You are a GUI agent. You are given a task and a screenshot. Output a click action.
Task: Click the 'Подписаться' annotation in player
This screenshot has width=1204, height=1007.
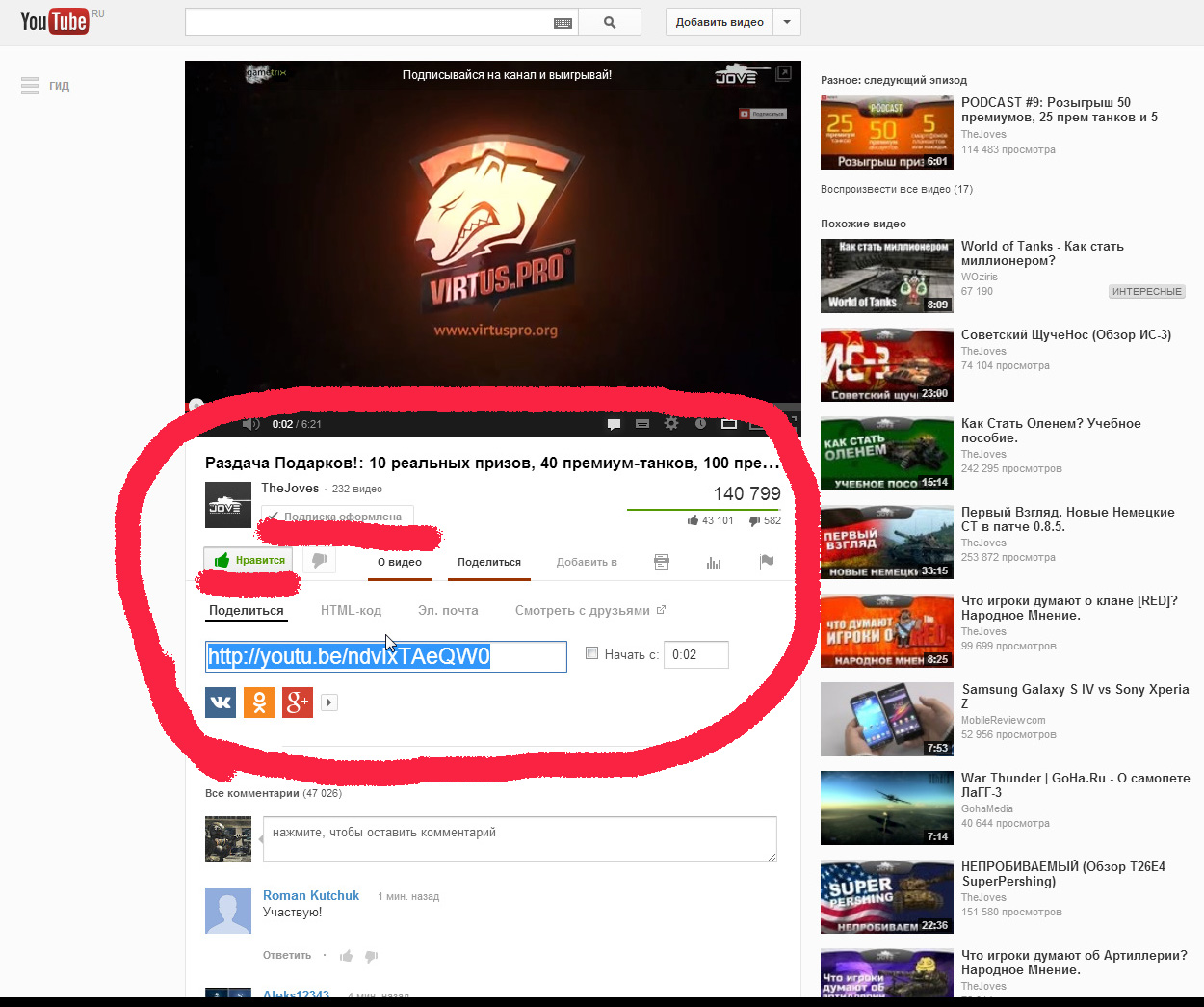click(763, 114)
